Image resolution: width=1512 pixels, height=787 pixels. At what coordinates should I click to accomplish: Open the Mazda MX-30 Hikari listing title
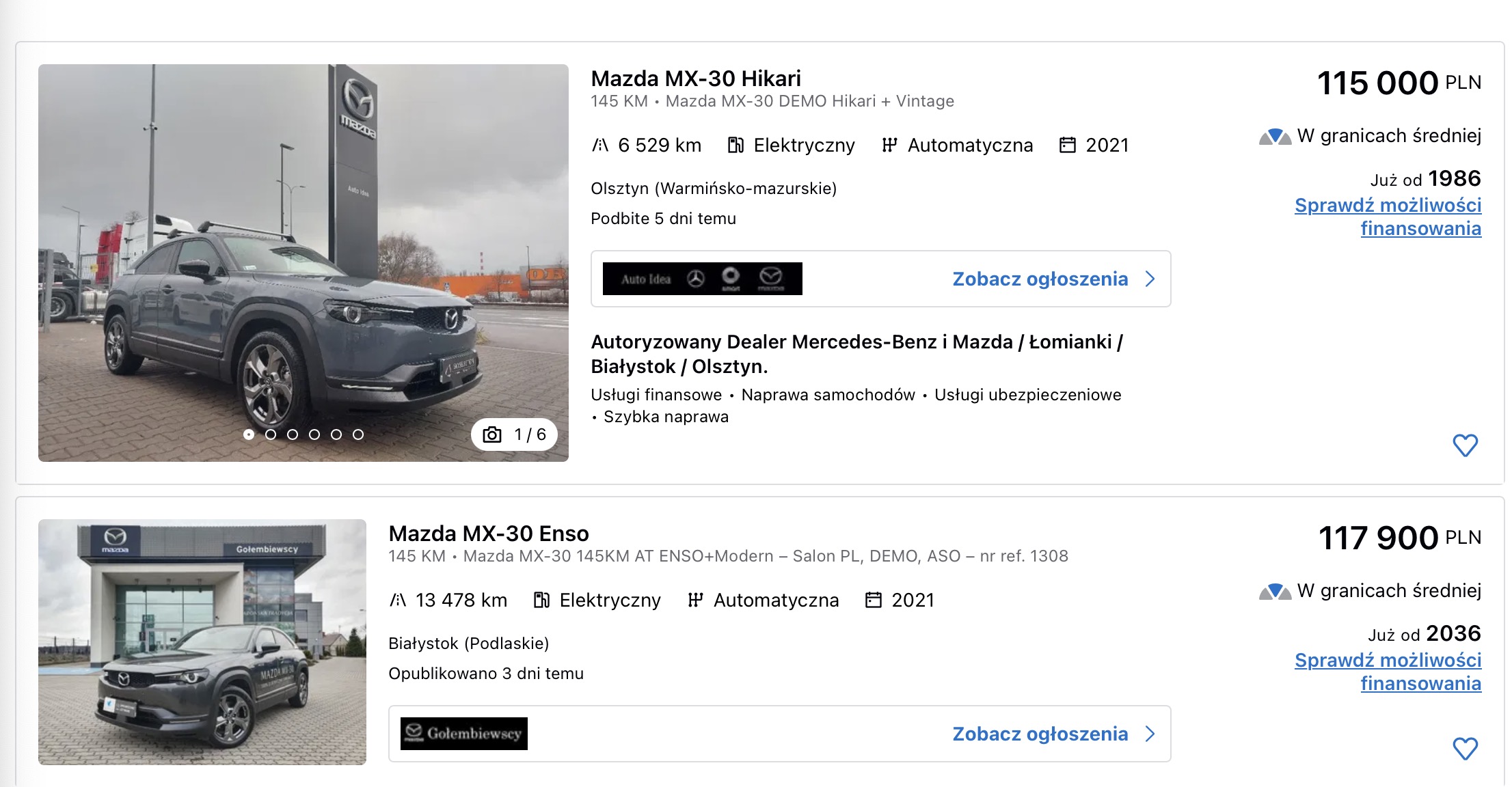pyautogui.click(x=695, y=79)
